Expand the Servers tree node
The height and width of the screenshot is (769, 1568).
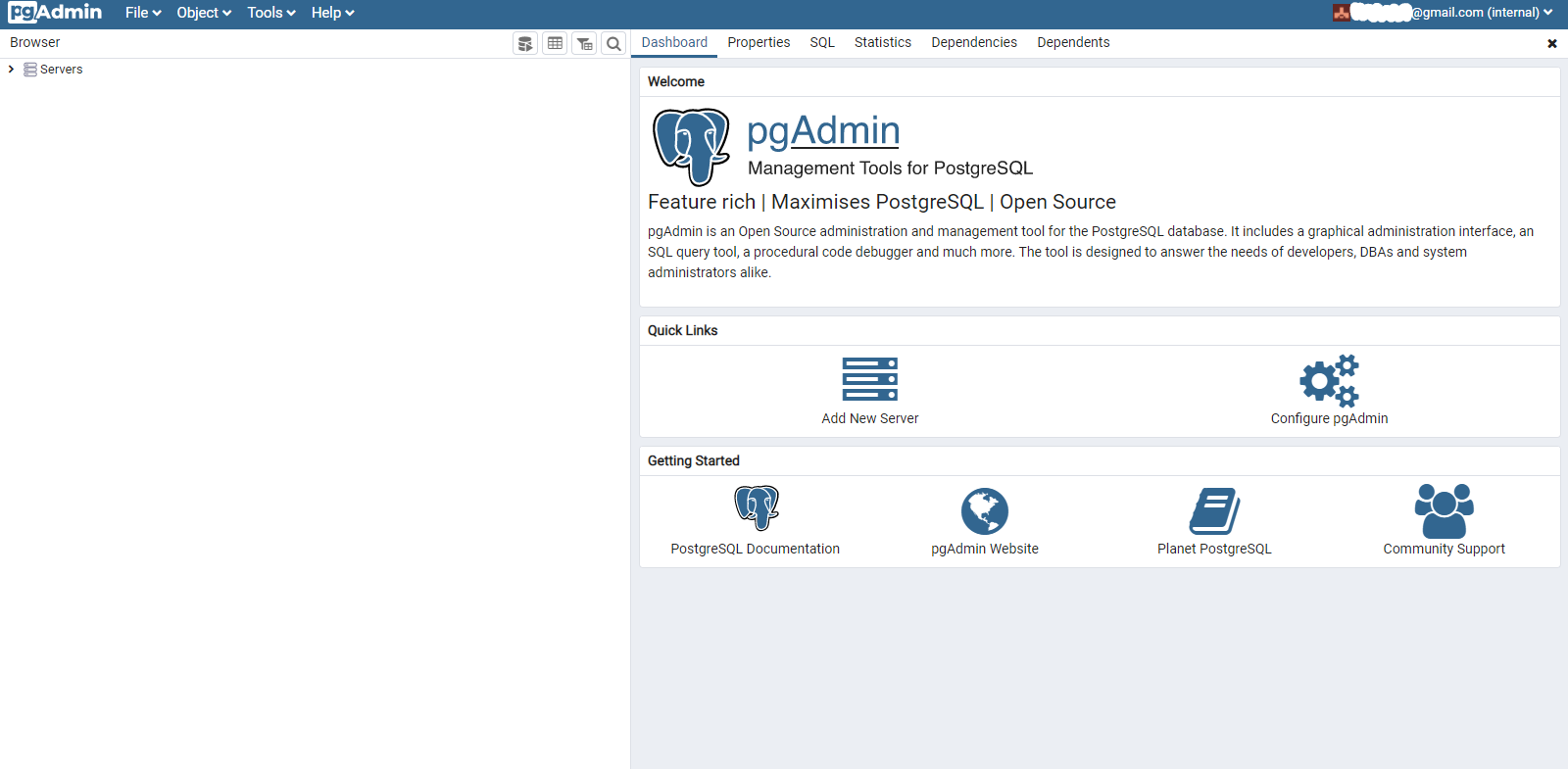click(11, 70)
